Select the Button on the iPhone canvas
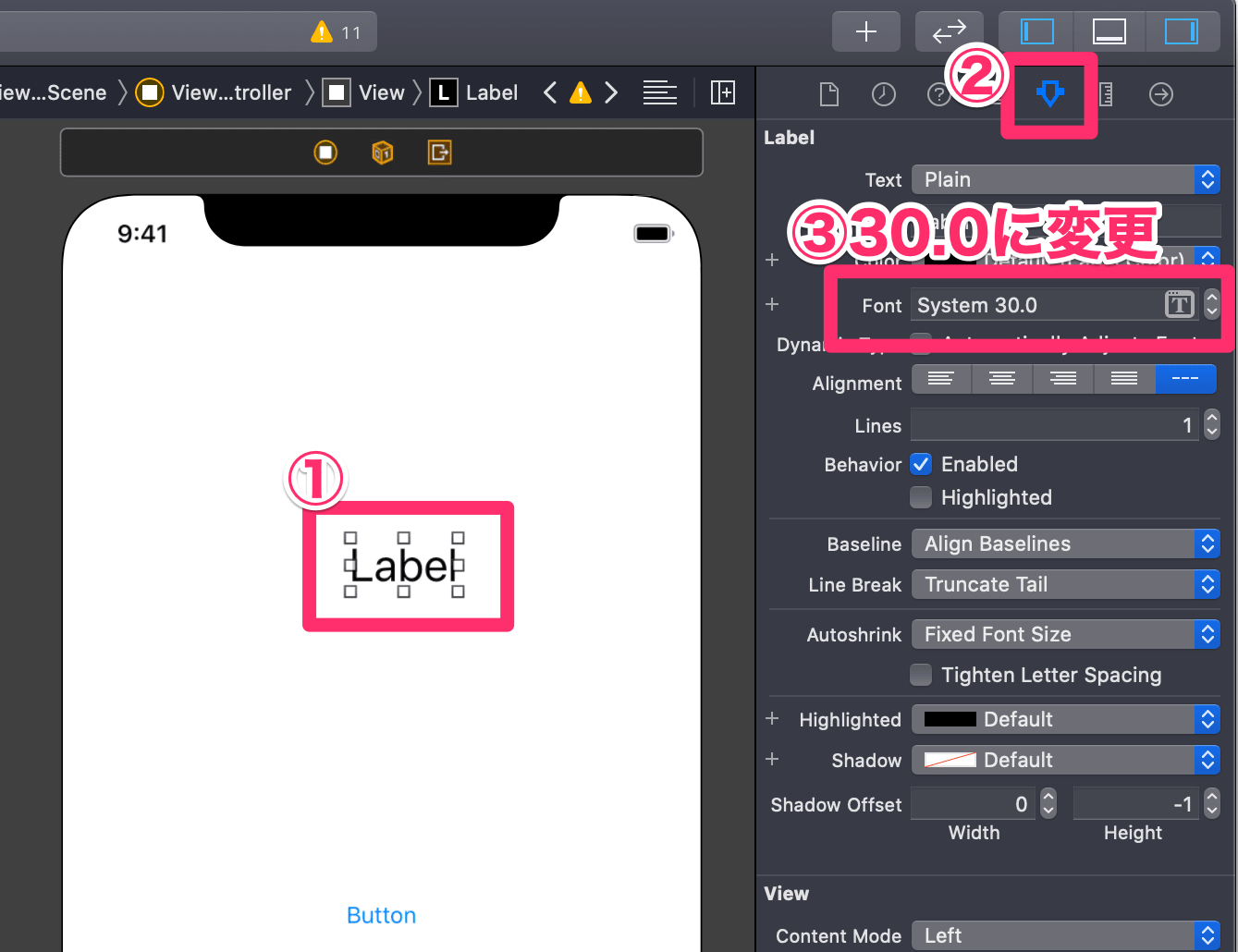The image size is (1238, 952). click(x=381, y=915)
